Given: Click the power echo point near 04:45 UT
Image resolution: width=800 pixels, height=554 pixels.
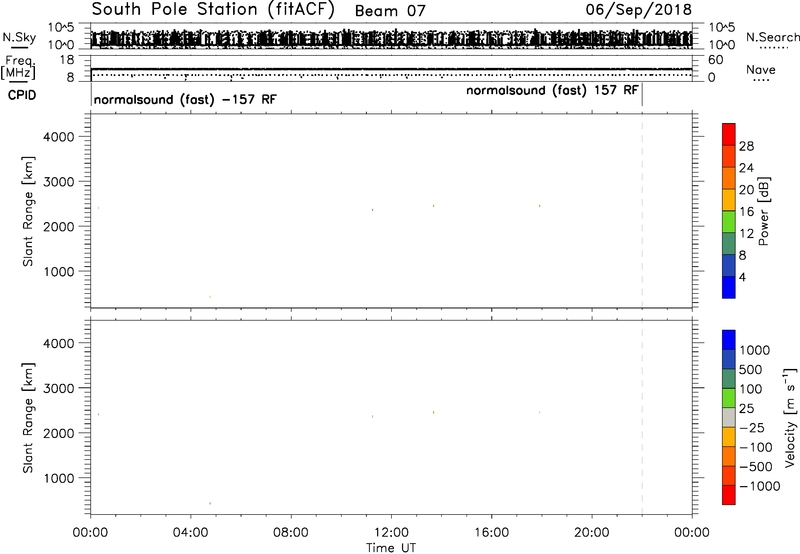Looking at the screenshot, I should tap(210, 297).
